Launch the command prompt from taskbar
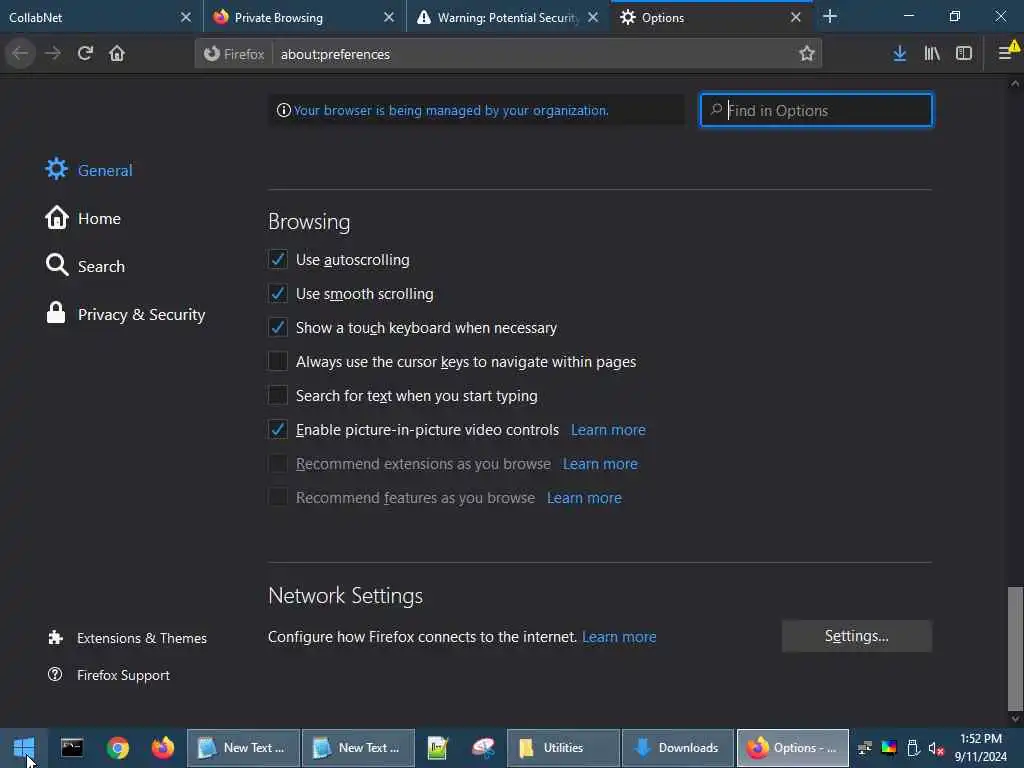The width and height of the screenshot is (1024, 768). [72, 748]
